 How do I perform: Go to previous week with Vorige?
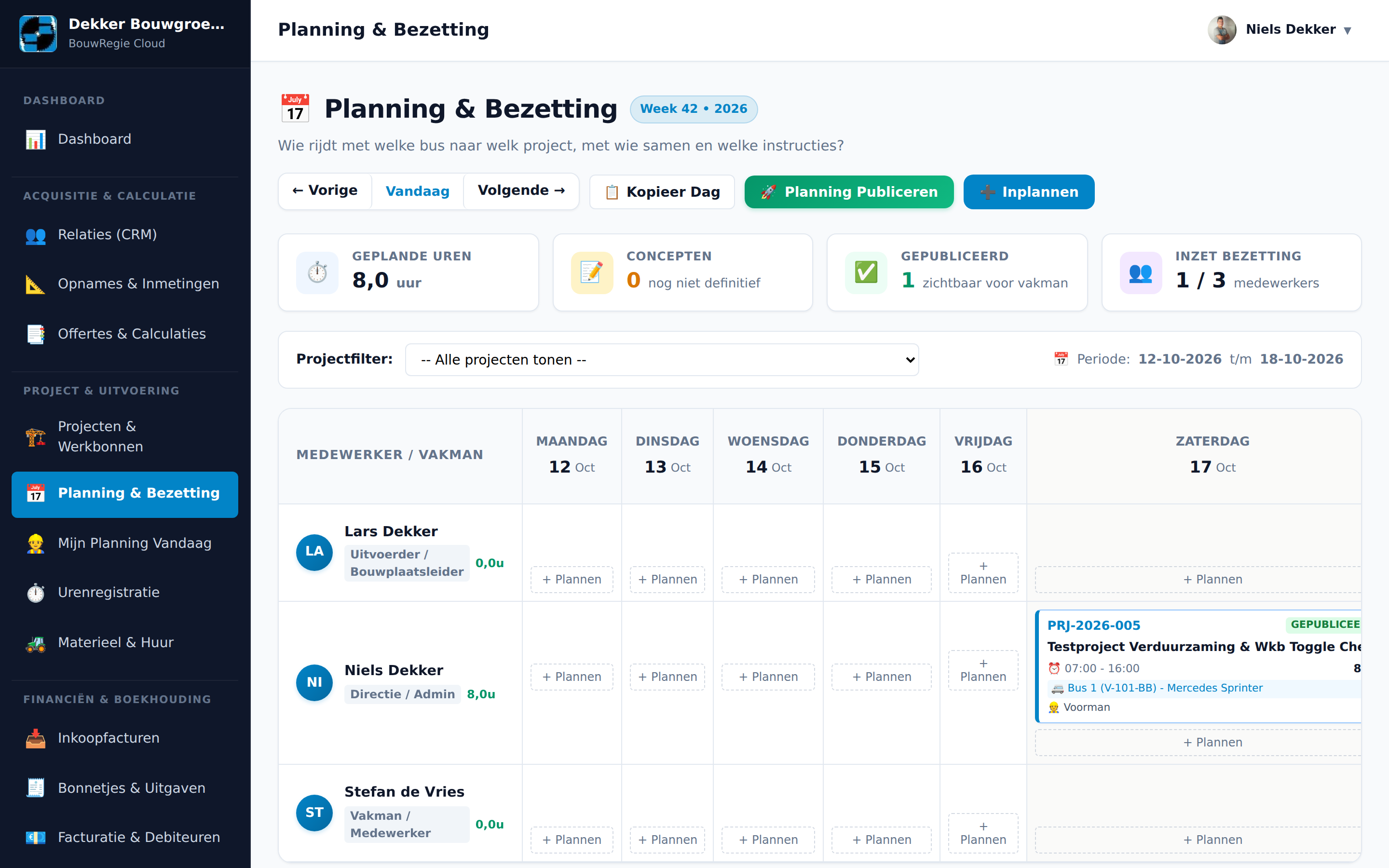click(325, 191)
